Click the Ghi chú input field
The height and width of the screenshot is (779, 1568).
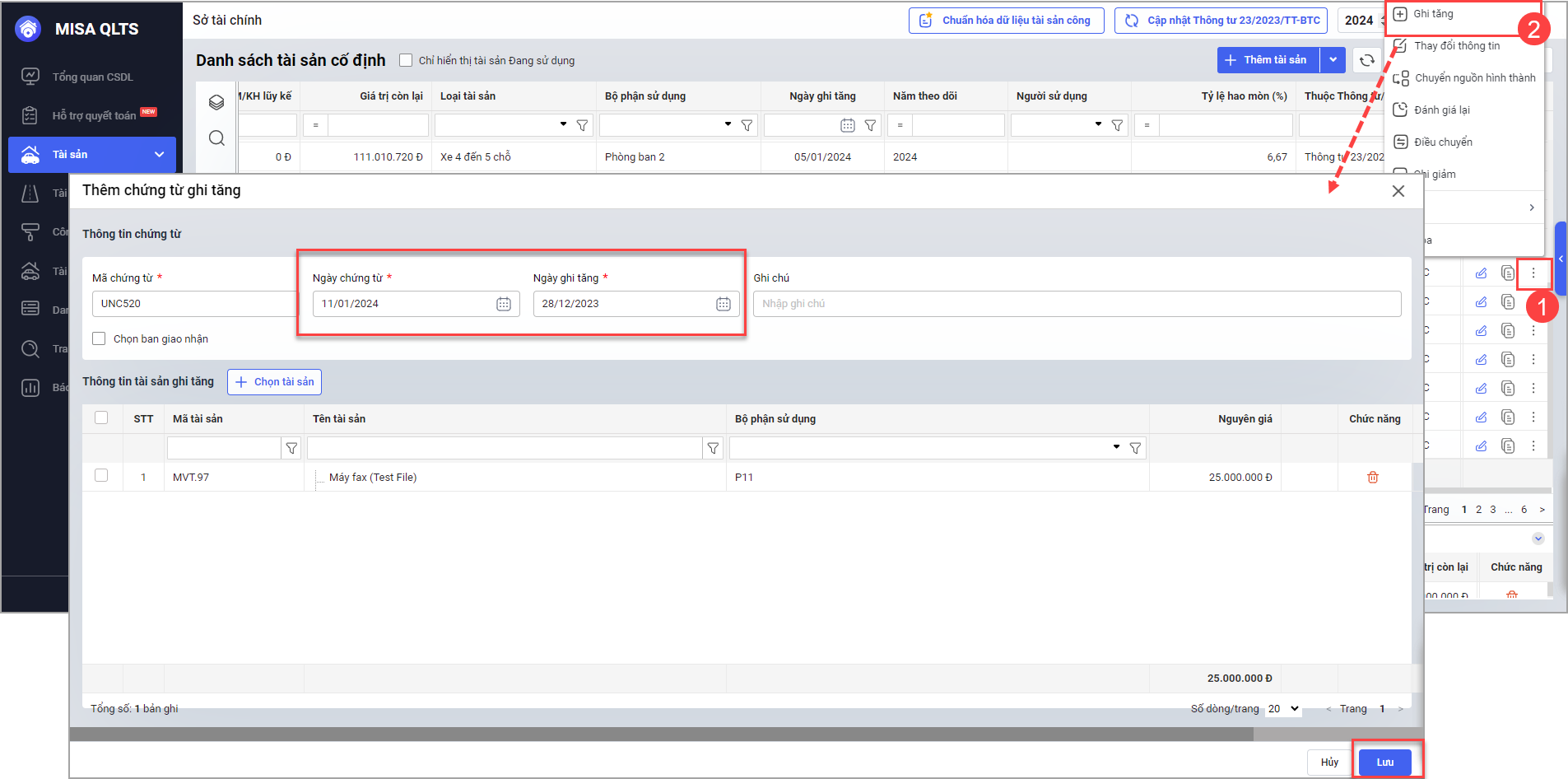[1076, 304]
